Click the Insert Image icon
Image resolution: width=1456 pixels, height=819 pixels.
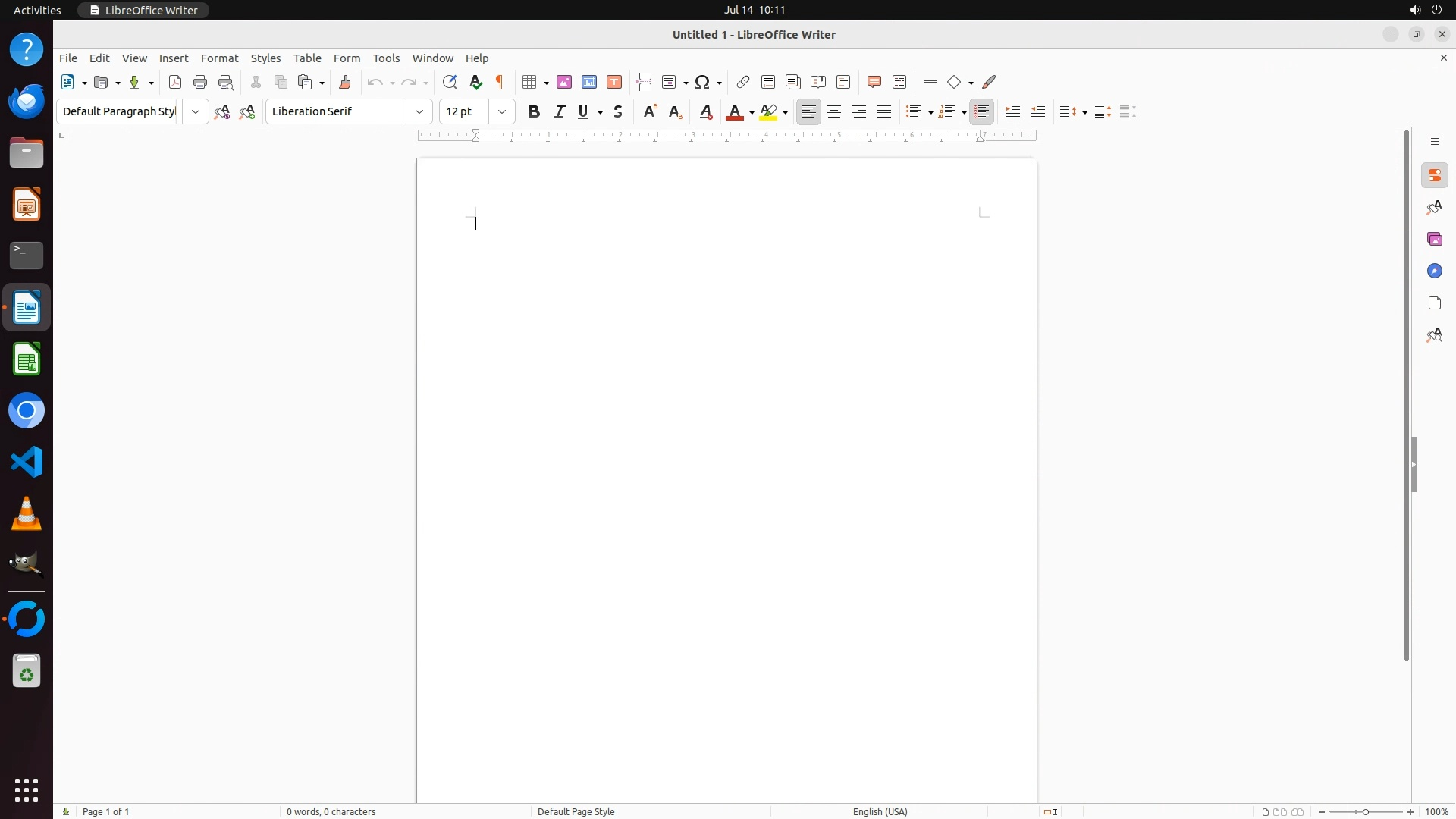tap(564, 82)
